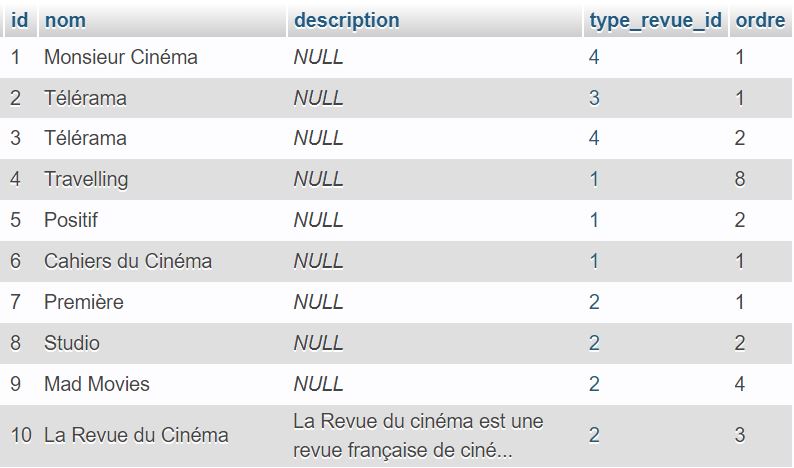Click ordre value 8 in Travelling row
794x468 pixels.
click(x=740, y=180)
